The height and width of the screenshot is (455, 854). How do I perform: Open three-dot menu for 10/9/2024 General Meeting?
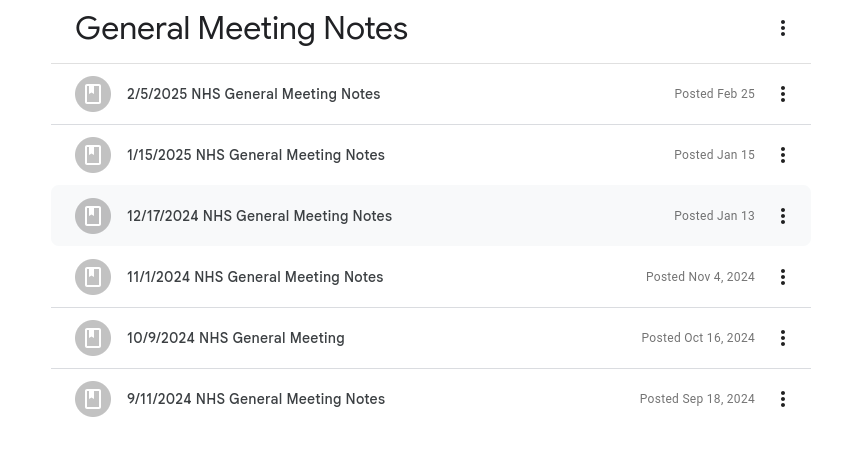pyautogui.click(x=783, y=338)
